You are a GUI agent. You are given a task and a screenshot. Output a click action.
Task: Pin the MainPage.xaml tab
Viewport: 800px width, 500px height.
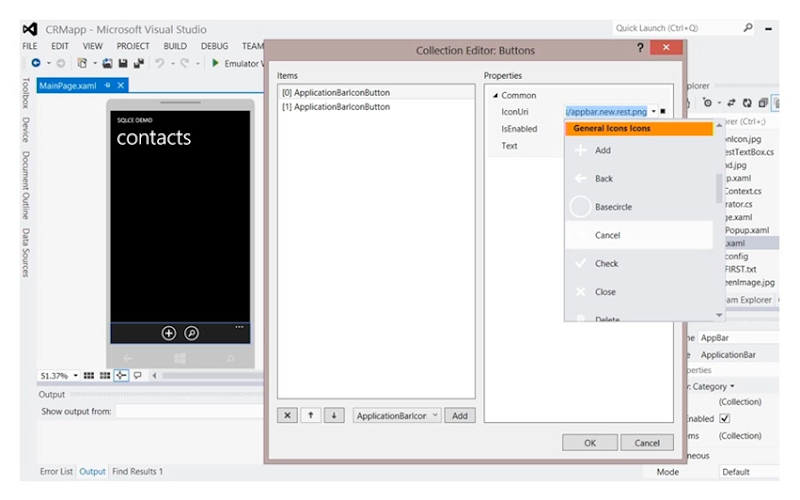[x=107, y=85]
